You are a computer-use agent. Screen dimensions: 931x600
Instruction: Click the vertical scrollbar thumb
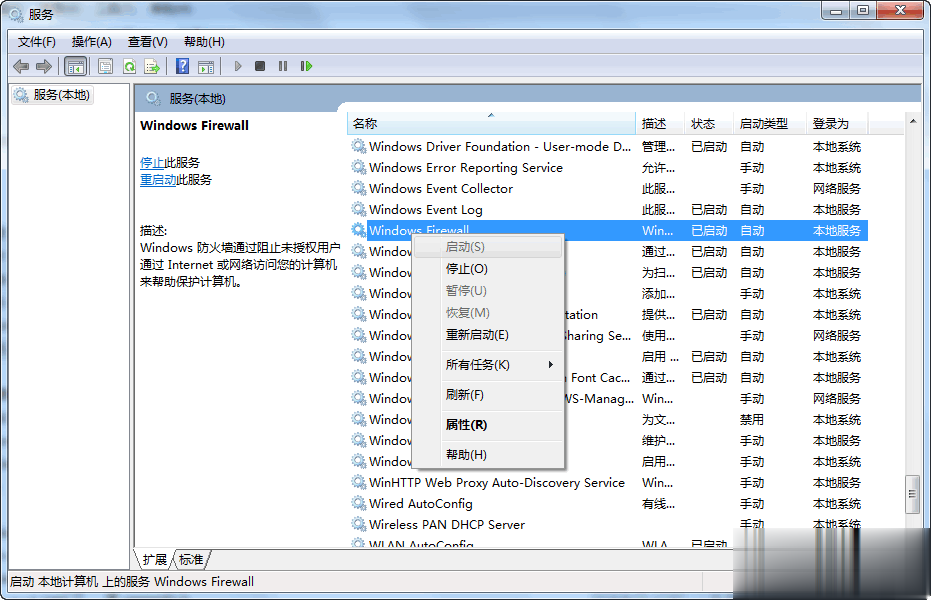click(913, 494)
